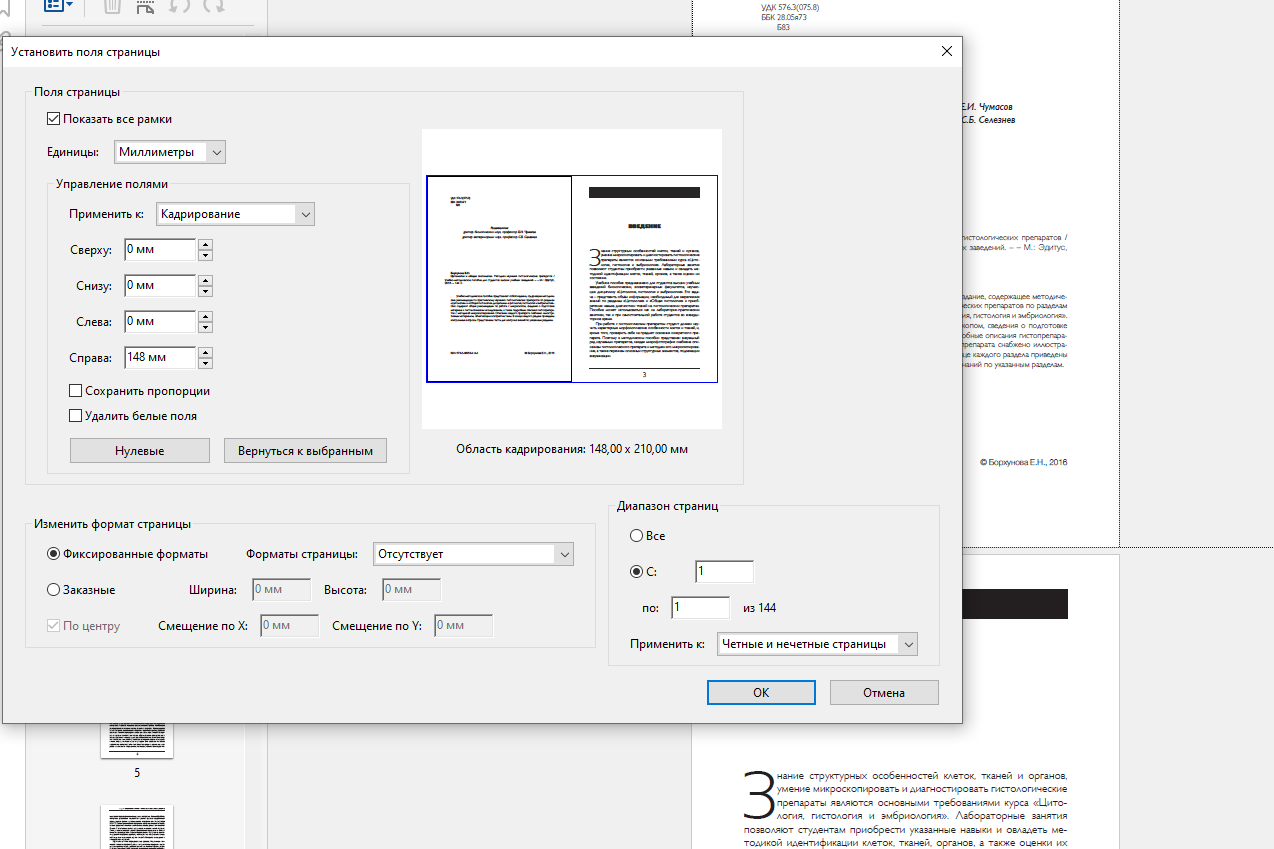Increase the Сверху margin with up arrow

(x=205, y=244)
